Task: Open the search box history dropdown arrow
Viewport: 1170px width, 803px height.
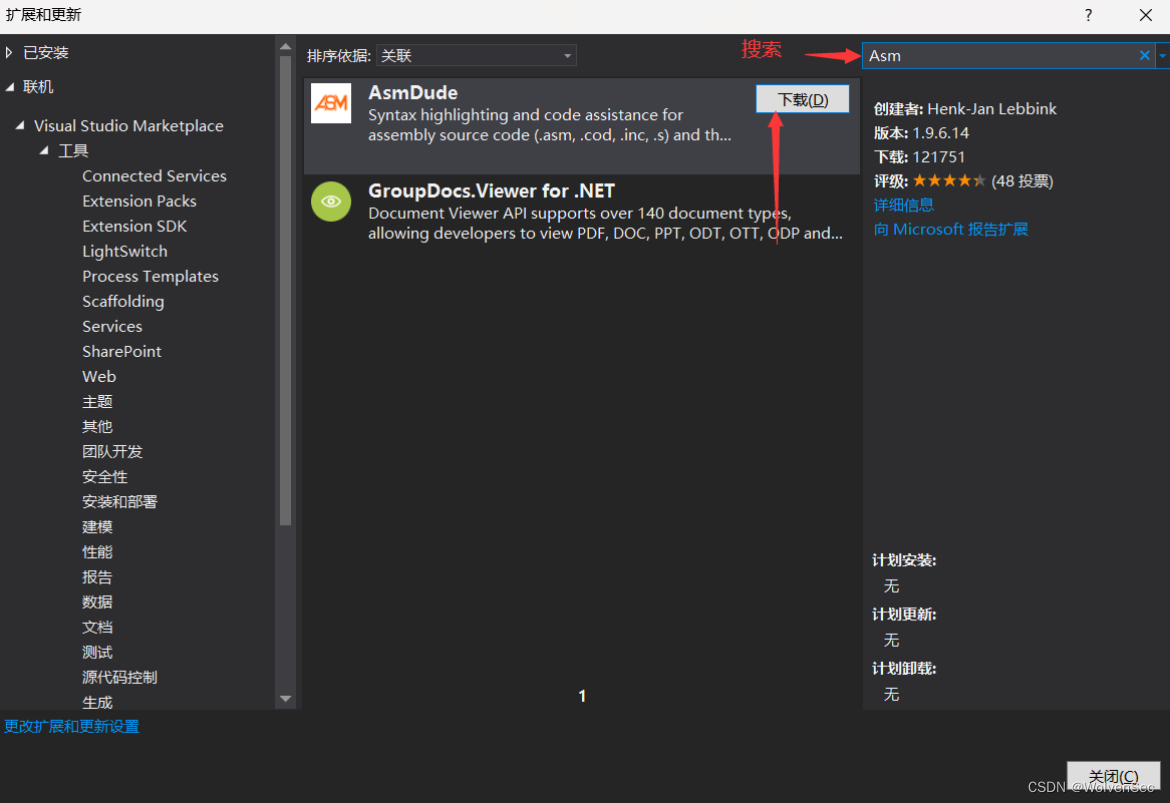Action: (1163, 55)
